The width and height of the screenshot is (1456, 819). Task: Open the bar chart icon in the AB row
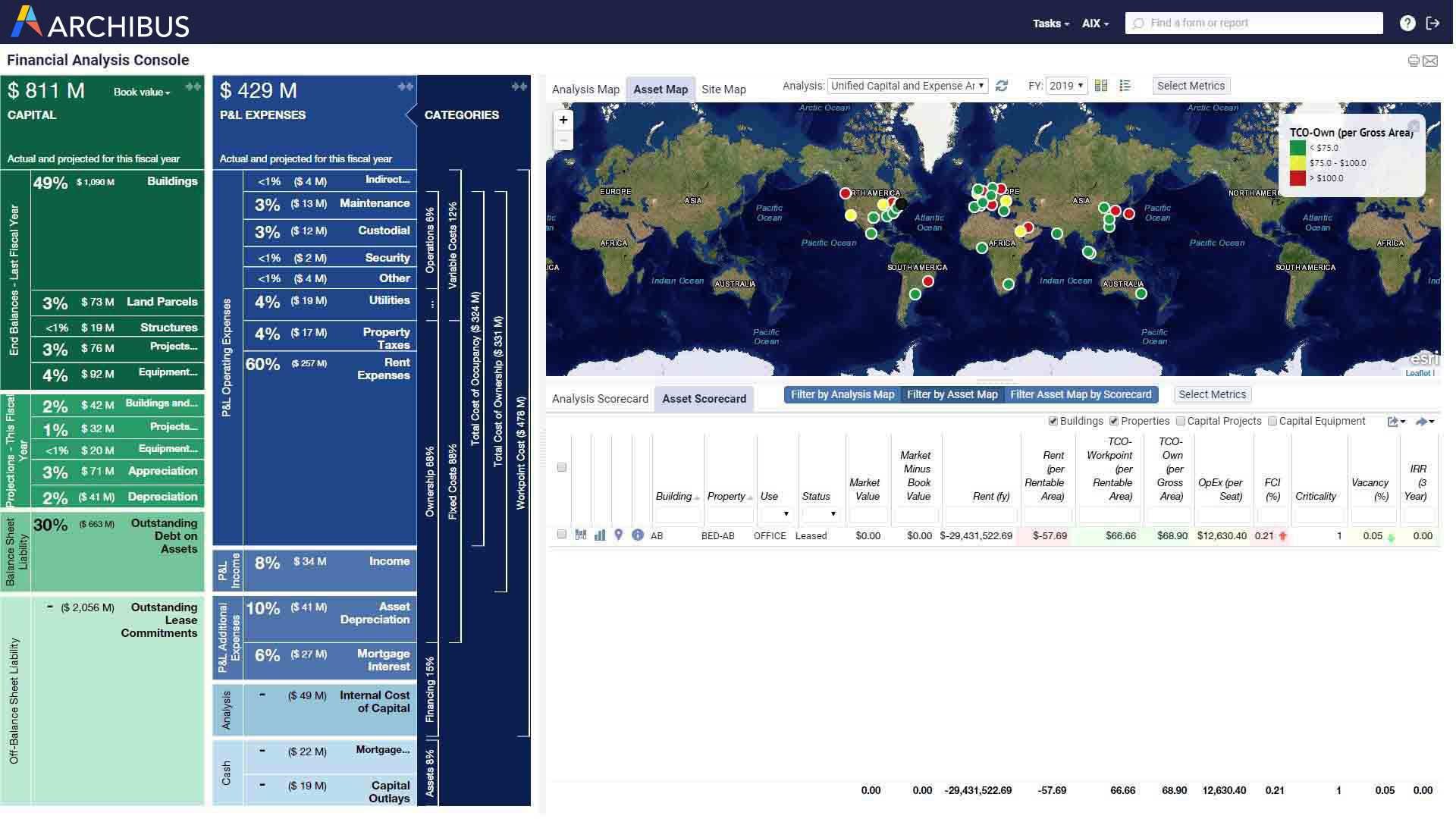pyautogui.click(x=600, y=535)
